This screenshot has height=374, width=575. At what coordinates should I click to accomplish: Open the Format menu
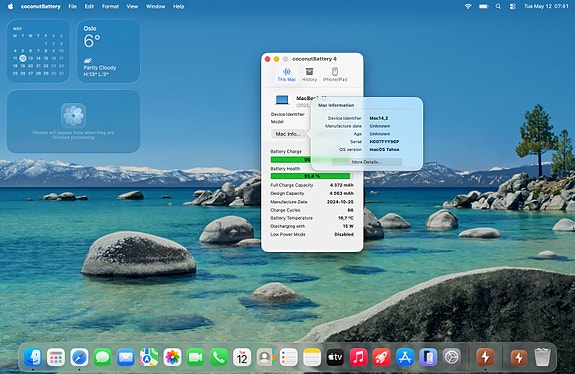[x=110, y=6]
